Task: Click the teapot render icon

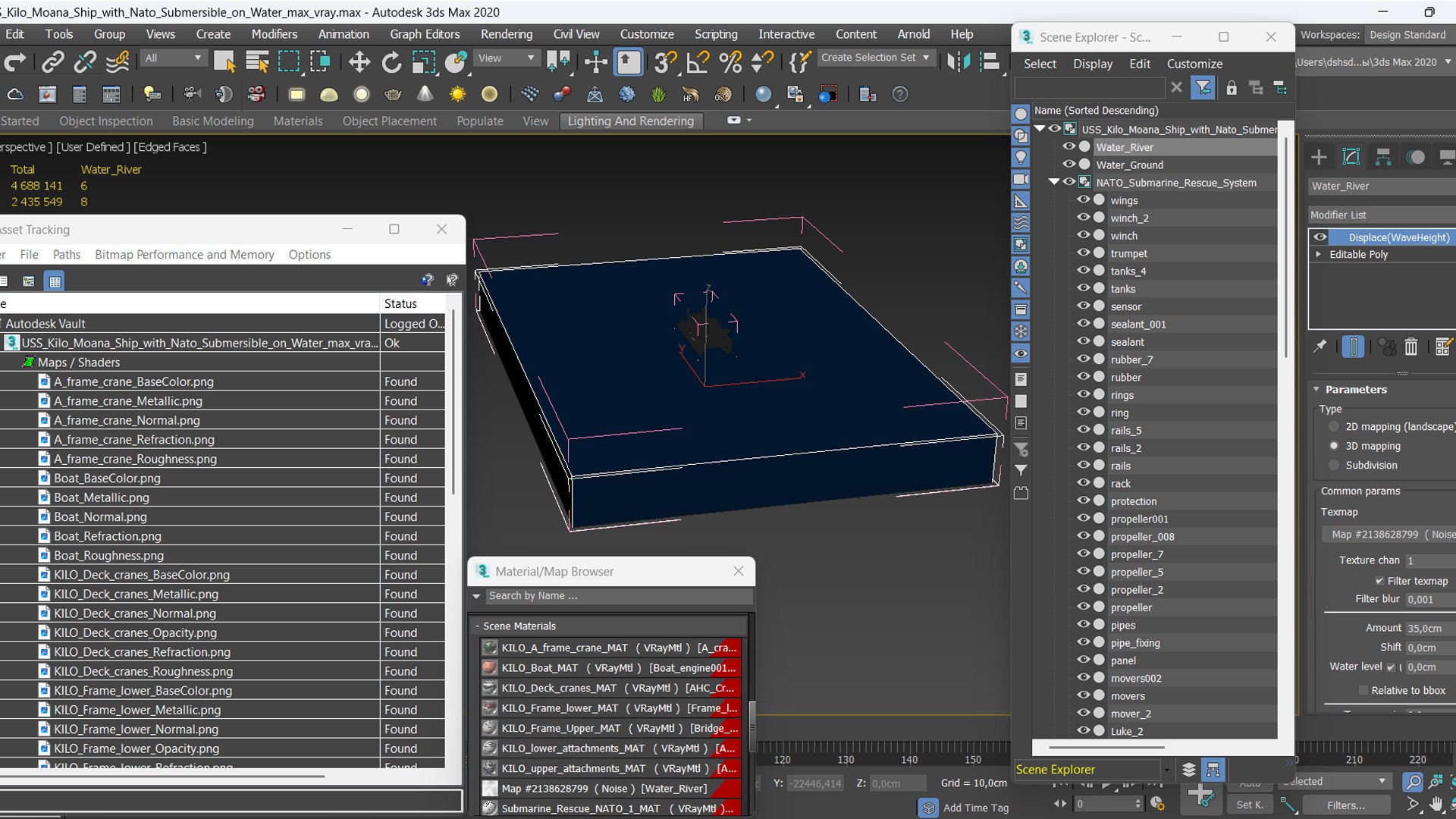Action: coord(393,95)
